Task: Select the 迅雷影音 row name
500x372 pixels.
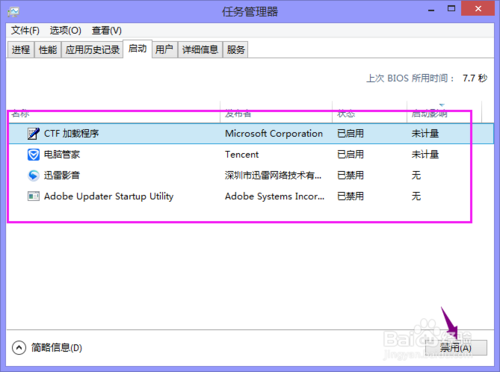Action: [62, 175]
